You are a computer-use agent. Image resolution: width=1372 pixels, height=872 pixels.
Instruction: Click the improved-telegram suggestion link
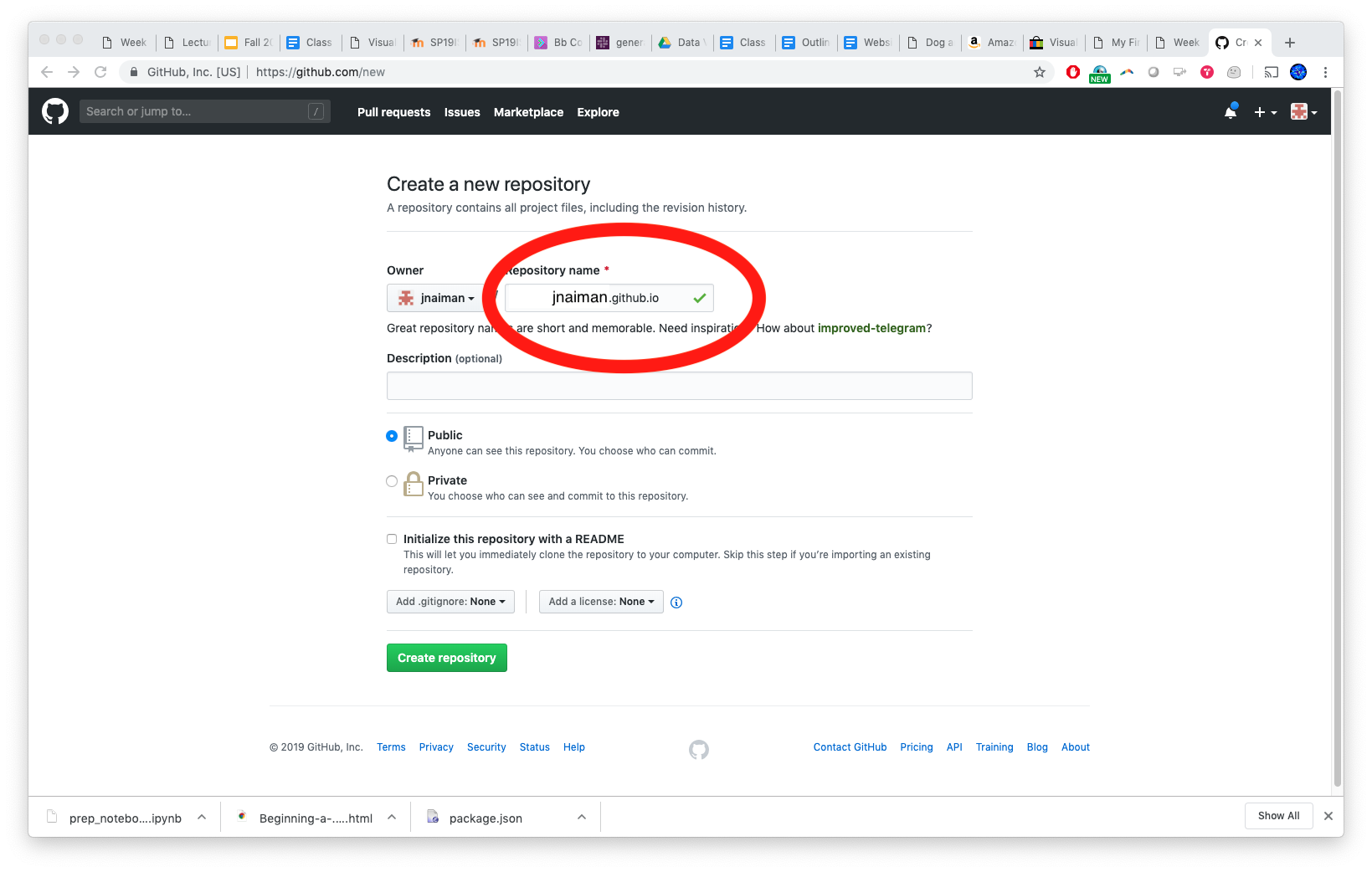871,328
